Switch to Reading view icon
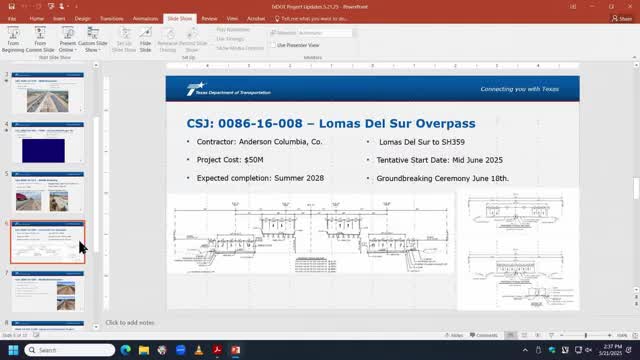 tap(538, 335)
